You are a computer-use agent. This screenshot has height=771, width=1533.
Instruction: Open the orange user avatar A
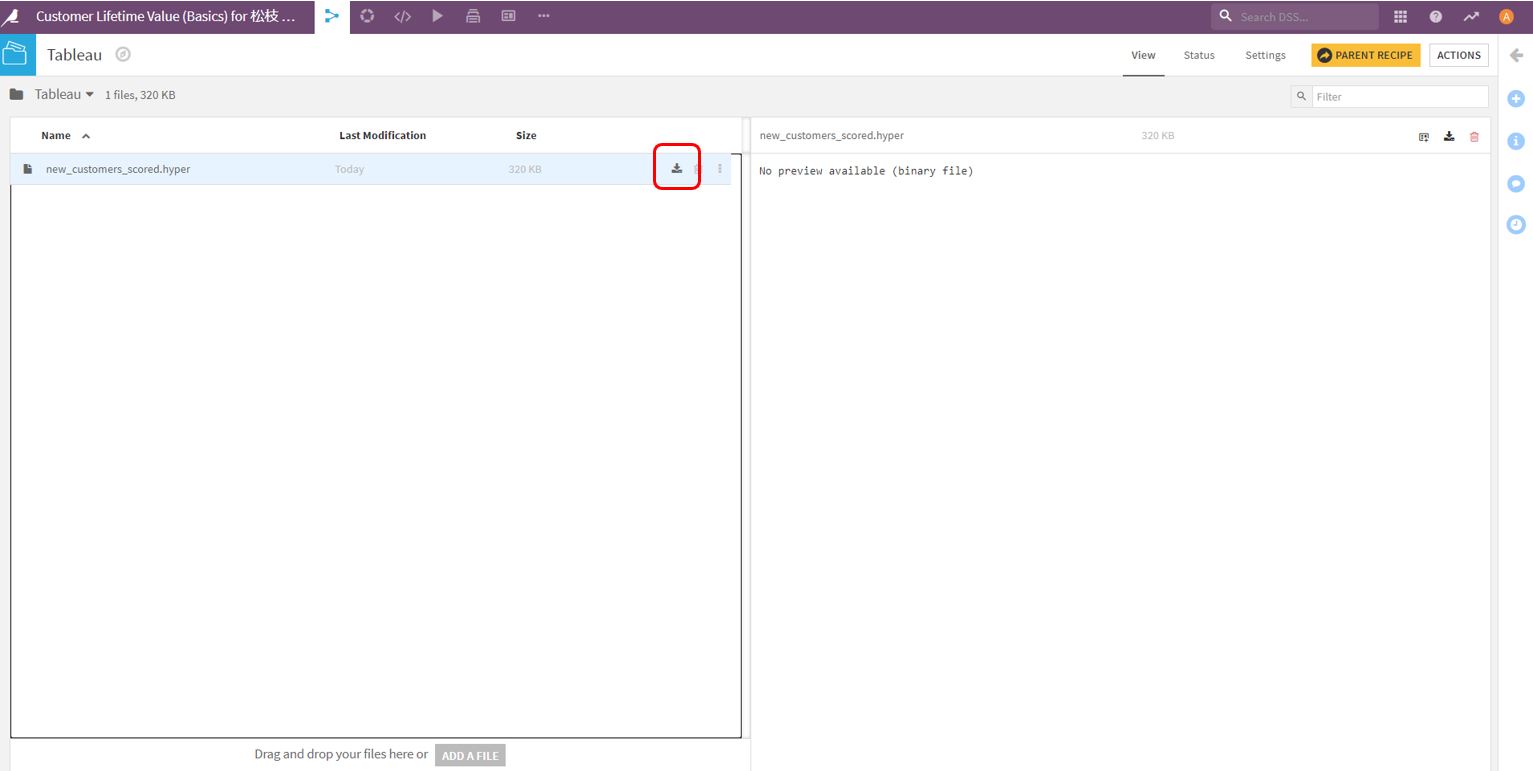[x=1507, y=17]
